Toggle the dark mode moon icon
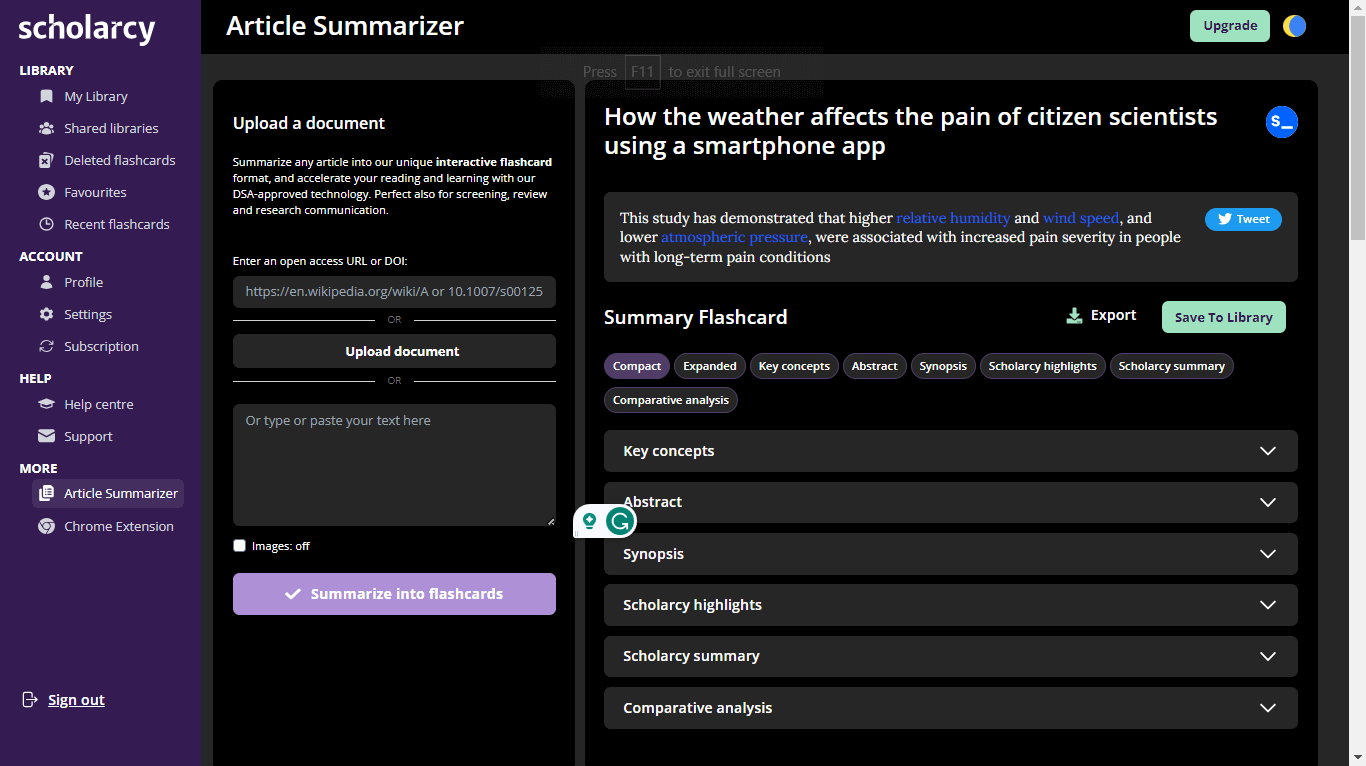This screenshot has width=1366, height=766. 1294,26
